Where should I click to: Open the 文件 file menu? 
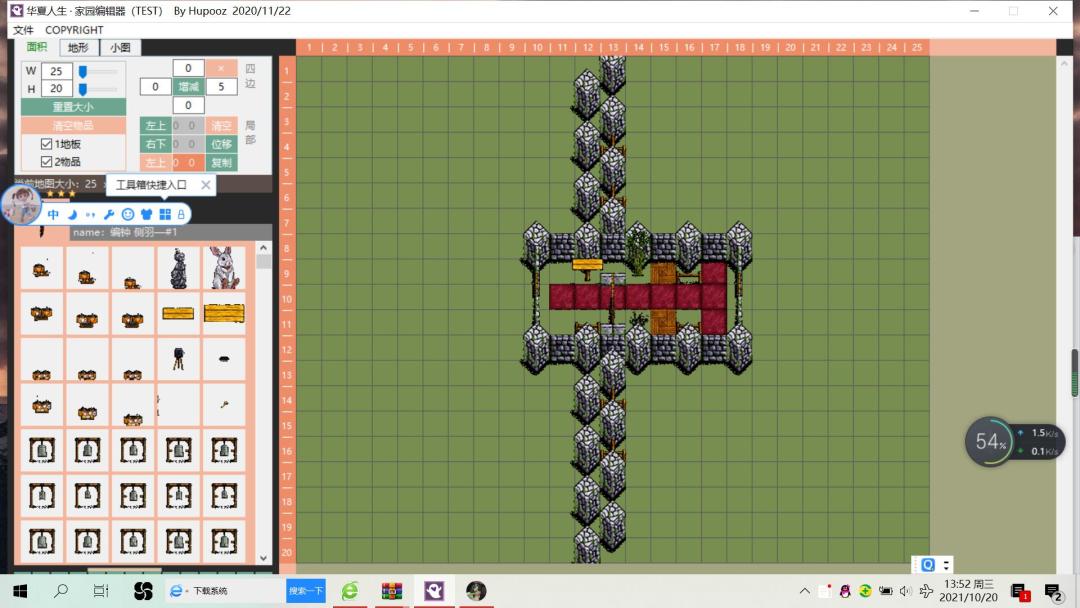coord(23,30)
